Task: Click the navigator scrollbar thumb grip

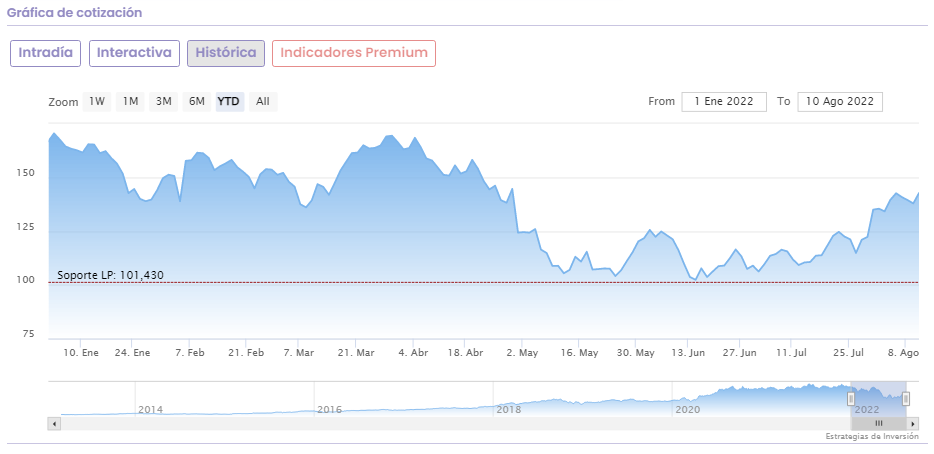Action: pyautogui.click(x=878, y=424)
